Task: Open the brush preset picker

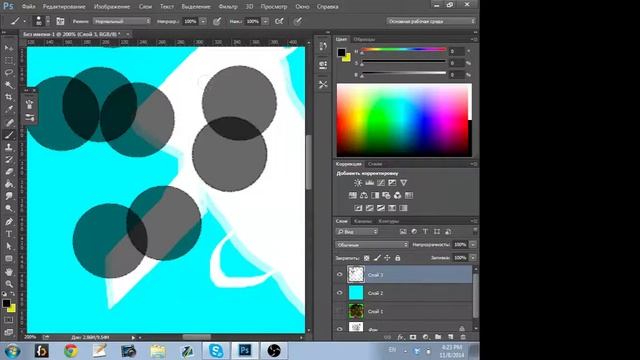Action: click(42, 21)
